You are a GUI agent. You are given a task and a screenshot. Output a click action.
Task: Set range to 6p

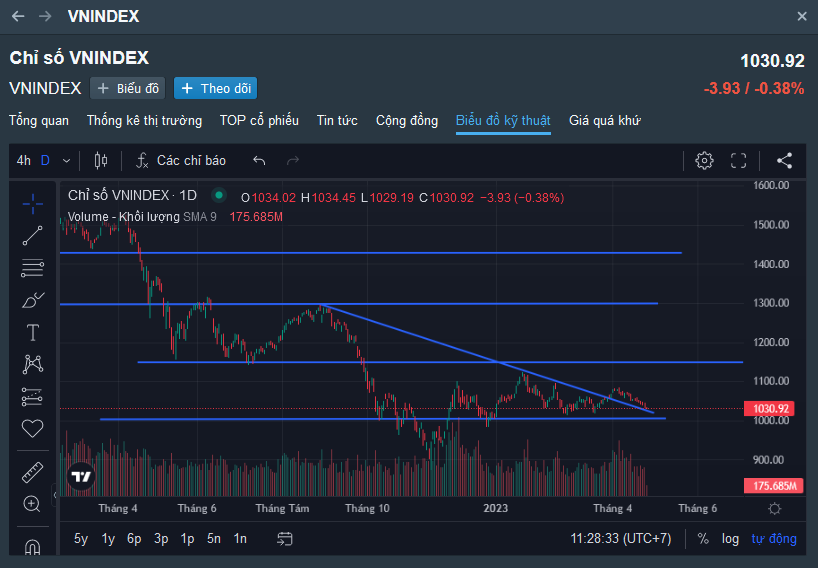point(134,538)
